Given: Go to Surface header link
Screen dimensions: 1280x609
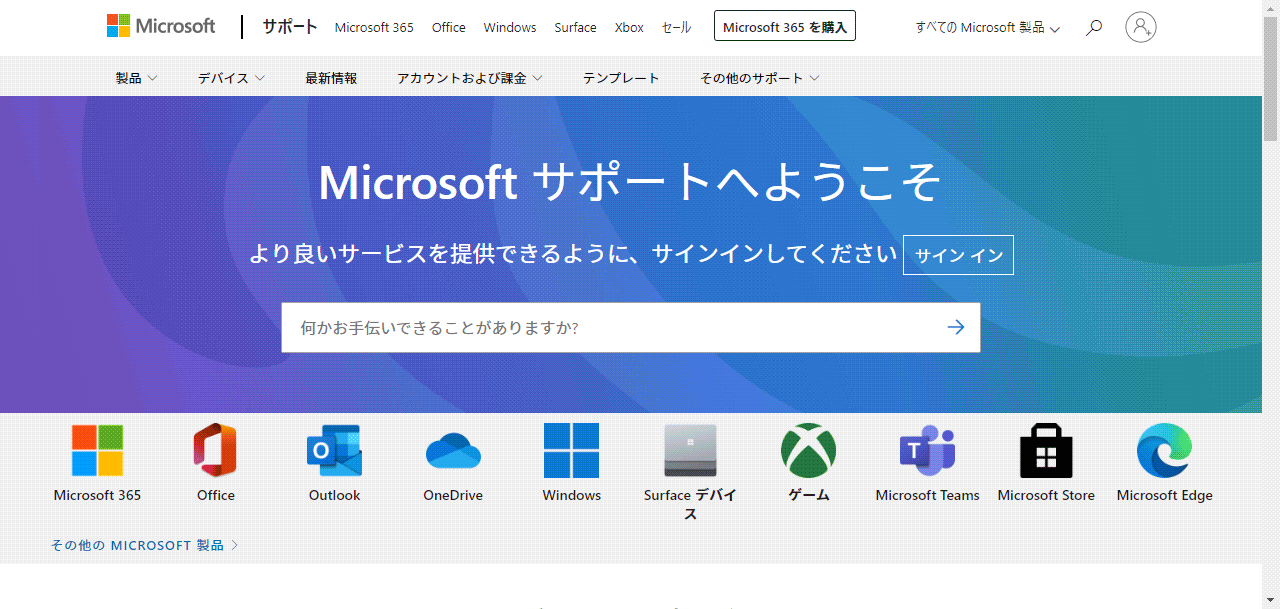Looking at the screenshot, I should tap(576, 27).
